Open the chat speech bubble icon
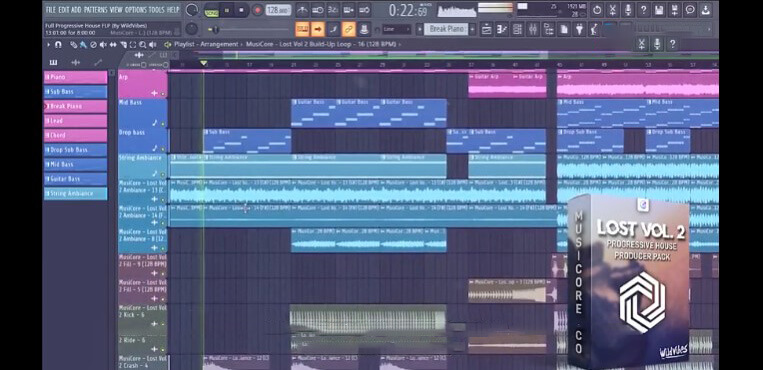763x370 pixels. click(x=690, y=10)
